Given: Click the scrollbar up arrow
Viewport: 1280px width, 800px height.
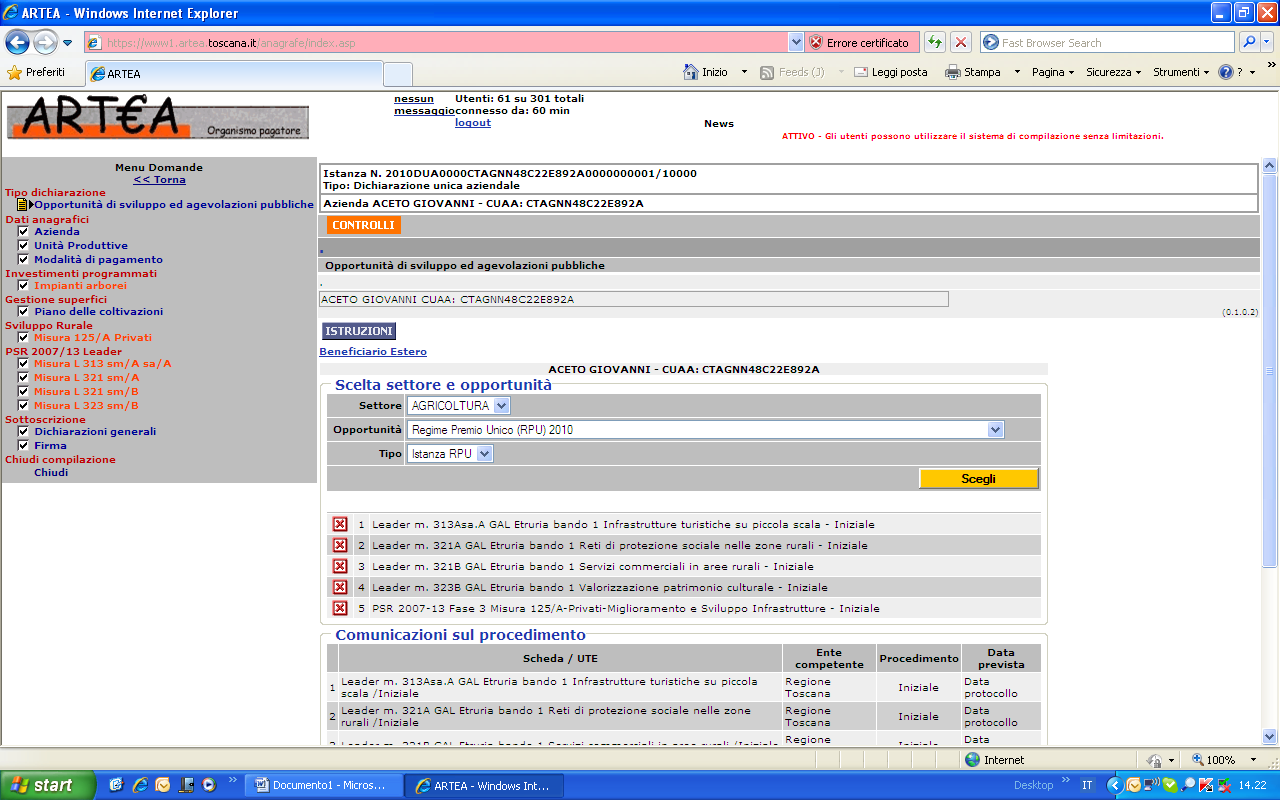Looking at the screenshot, I should click(1270, 165).
